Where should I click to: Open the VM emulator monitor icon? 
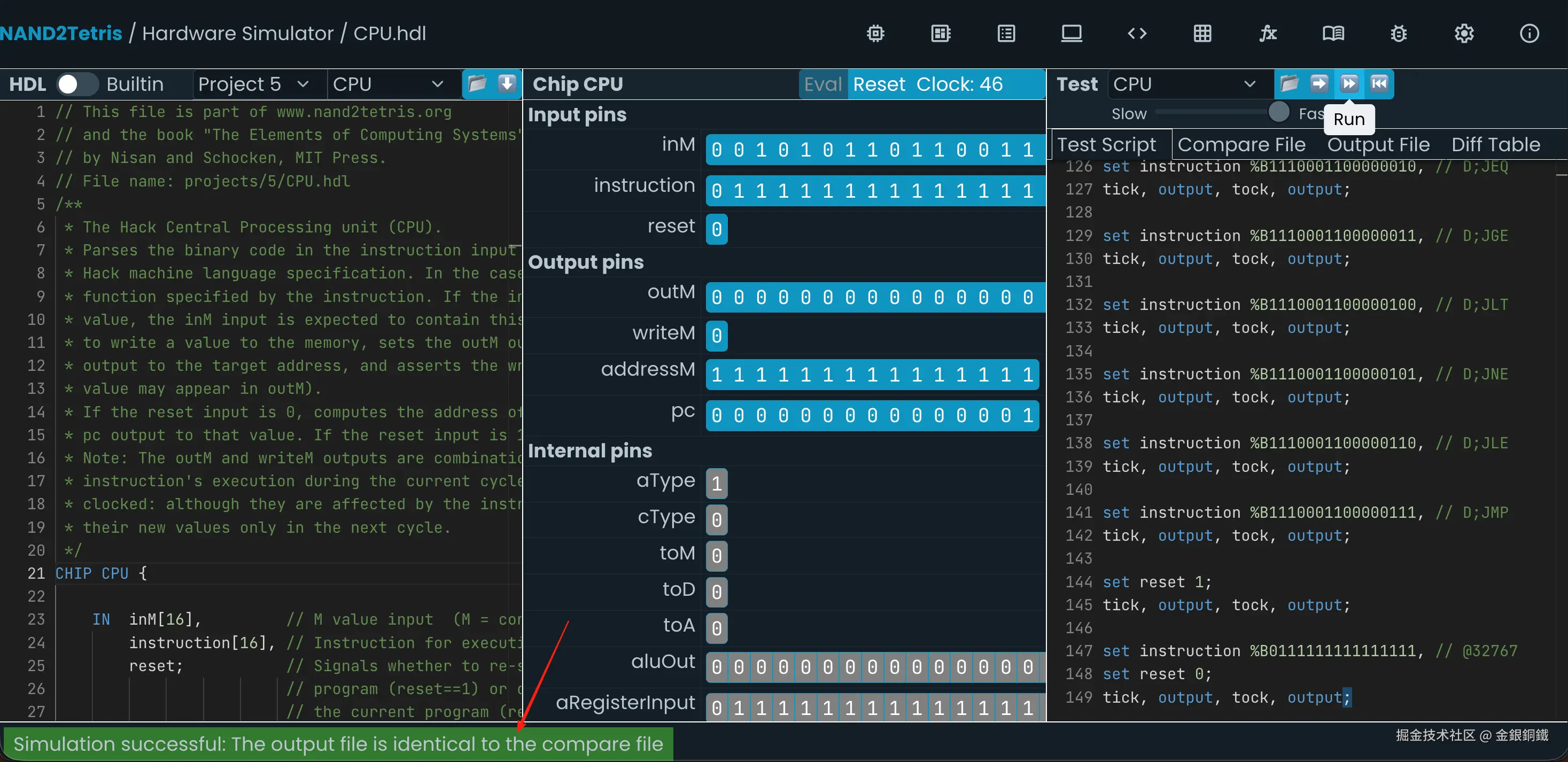click(x=1072, y=34)
